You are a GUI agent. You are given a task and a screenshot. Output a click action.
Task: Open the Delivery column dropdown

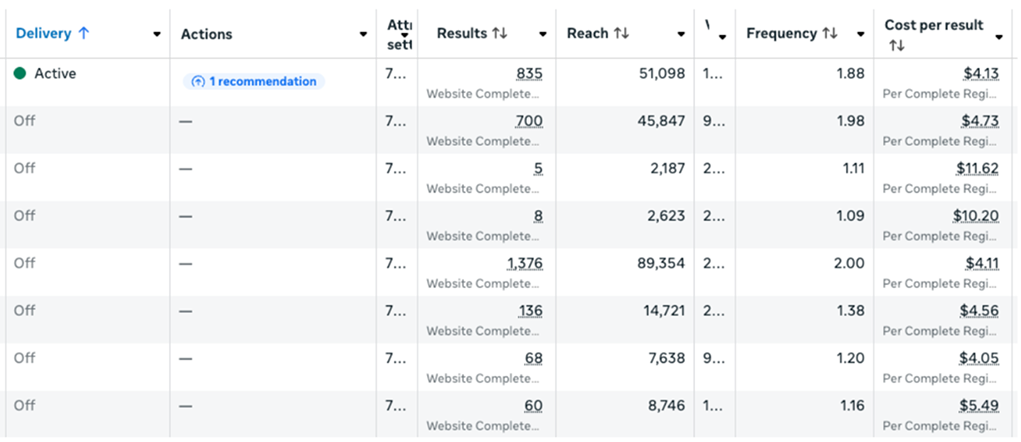(x=157, y=34)
